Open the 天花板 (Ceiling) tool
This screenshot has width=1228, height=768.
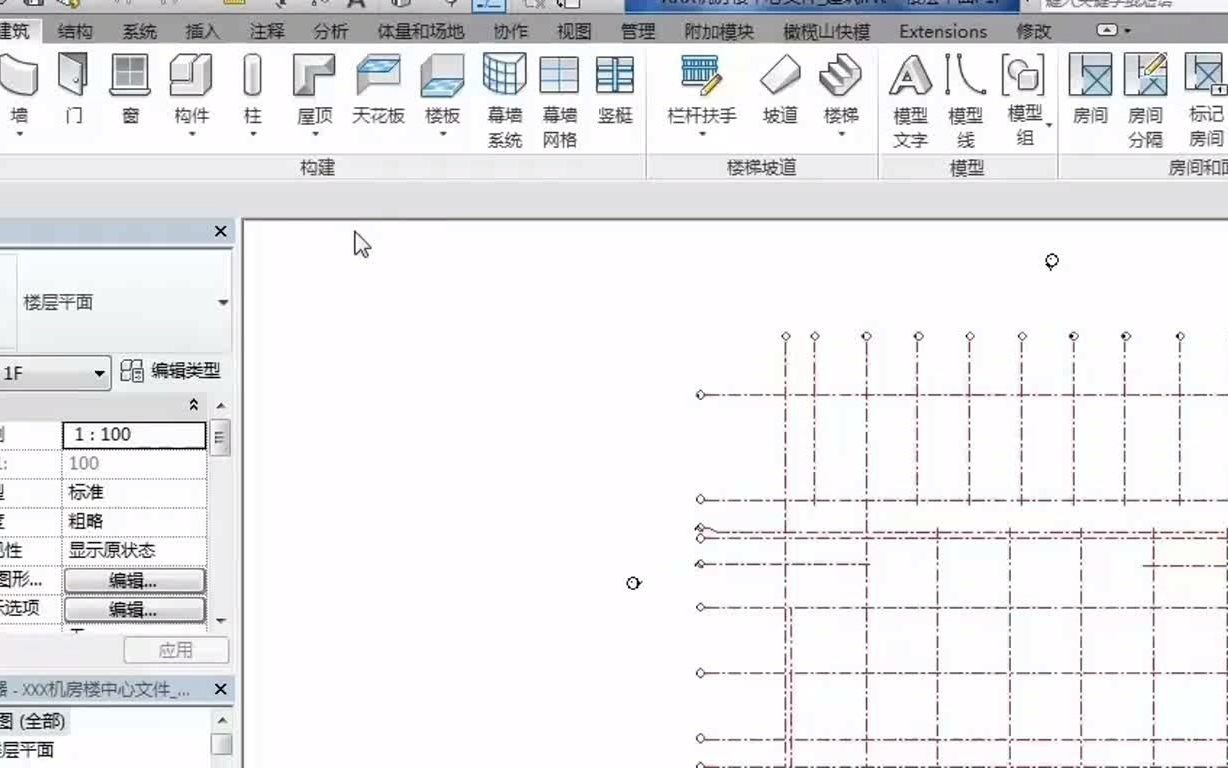point(380,90)
